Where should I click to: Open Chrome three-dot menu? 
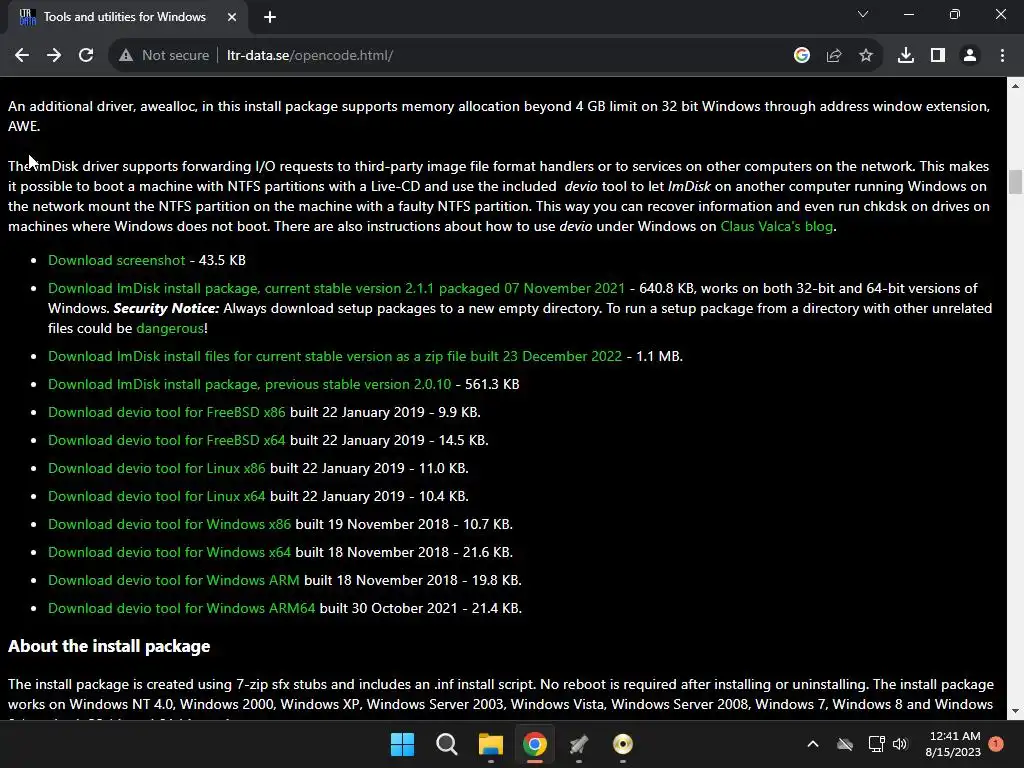tap(1002, 56)
